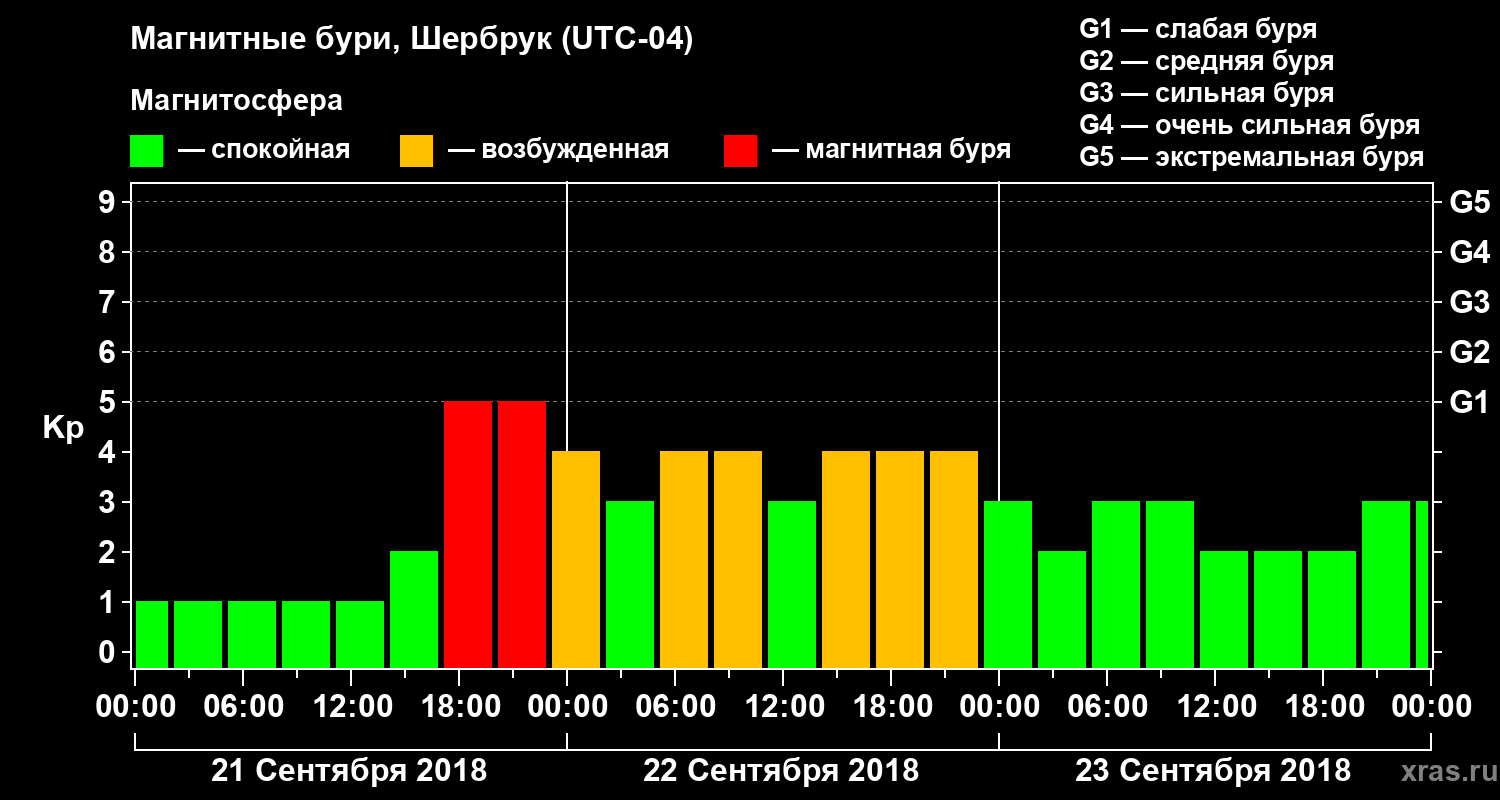Screen dimensions: 1500x800
Task: Click the last orange bar on 22 September
Action: click(x=954, y=559)
